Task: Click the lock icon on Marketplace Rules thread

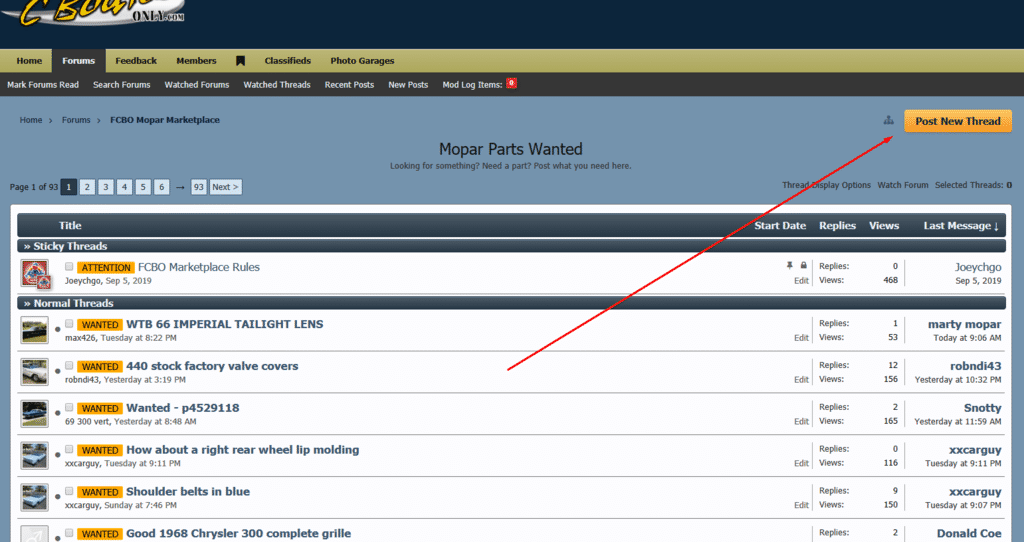Action: (803, 266)
